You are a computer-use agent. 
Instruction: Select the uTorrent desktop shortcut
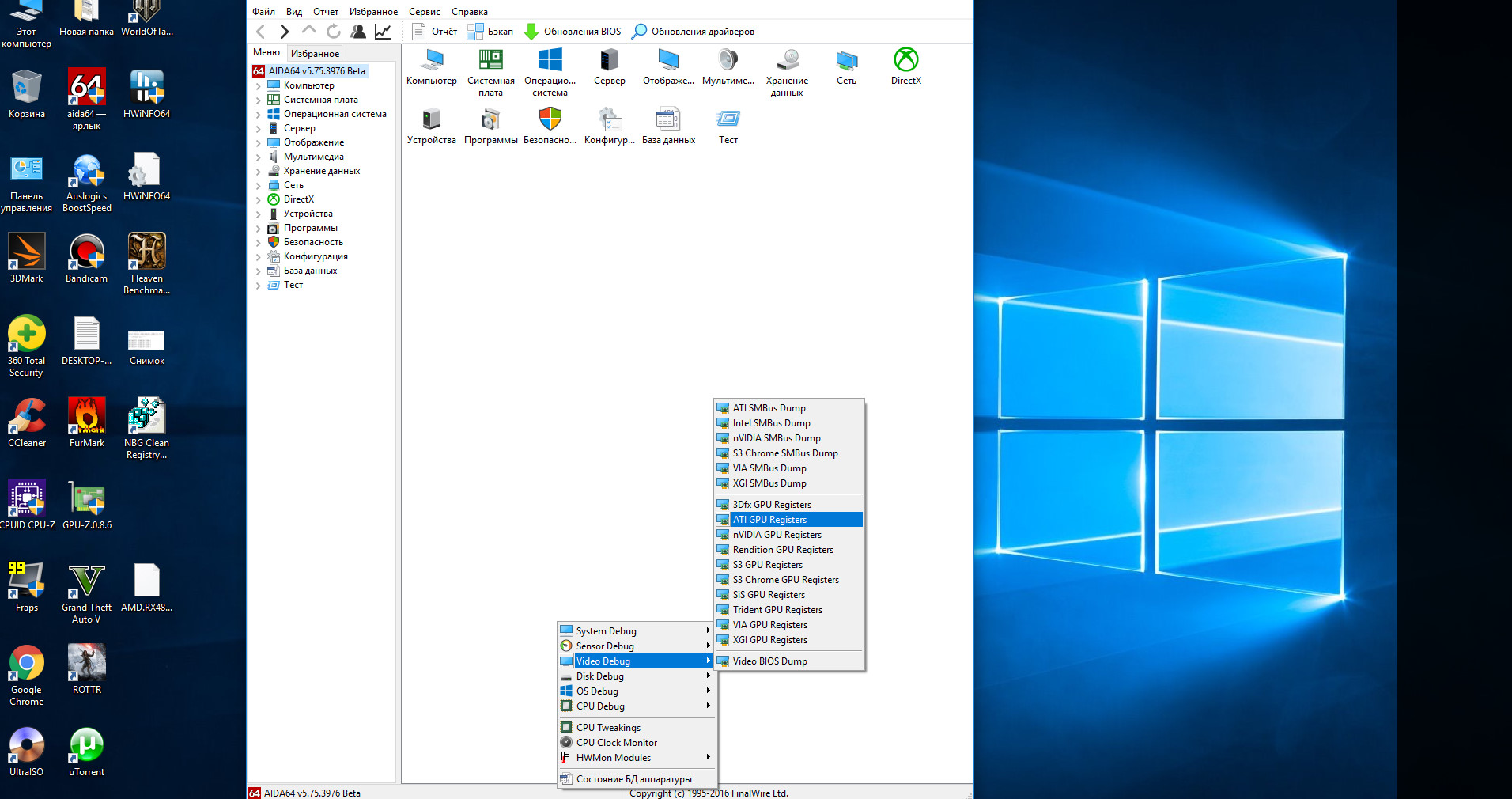pos(87,752)
